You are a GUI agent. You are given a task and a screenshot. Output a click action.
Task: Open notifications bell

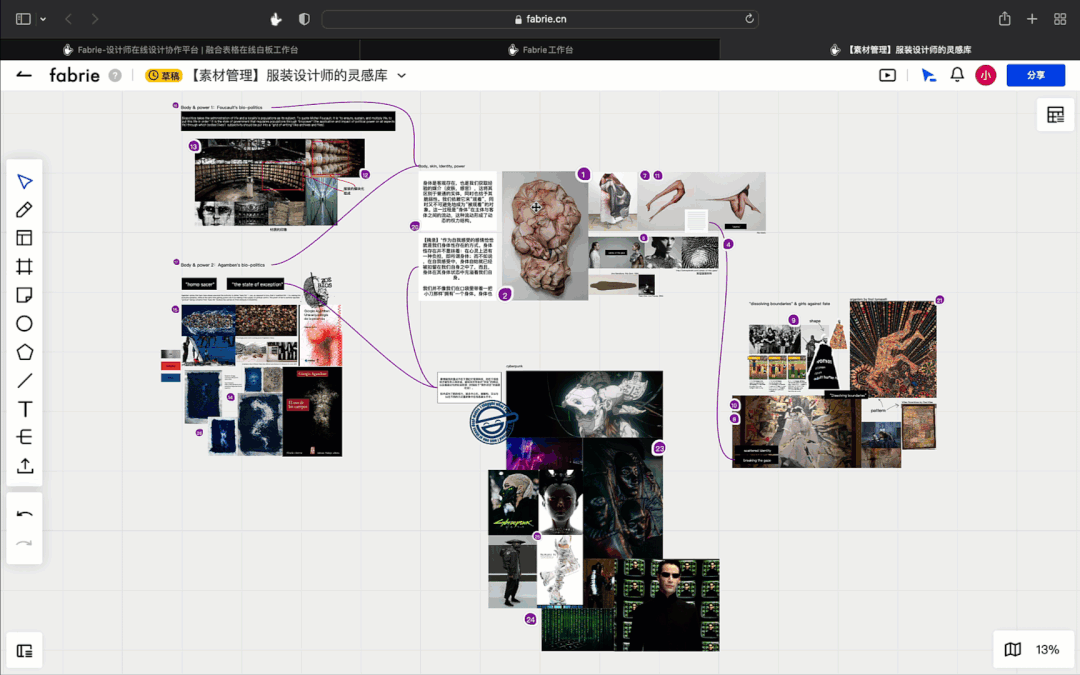pos(957,74)
